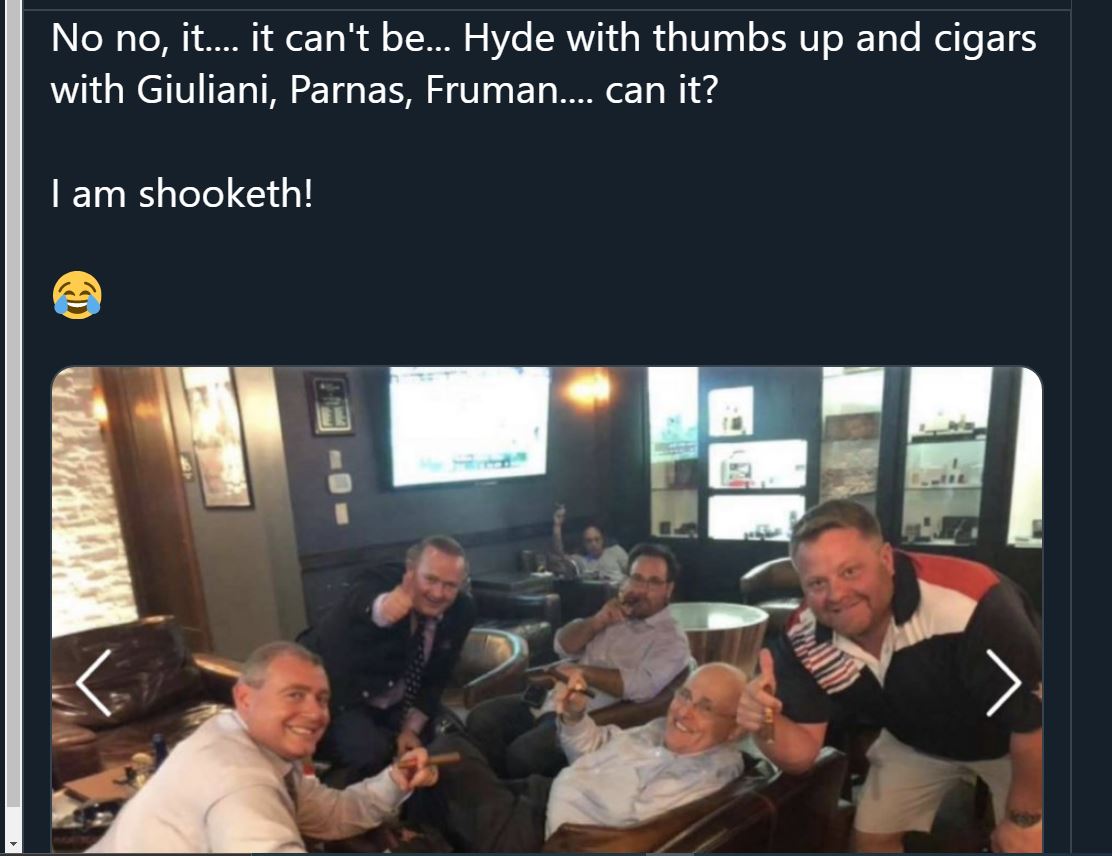Click the text line "with Giuliani, Parnas, Fruman.... can it?"
The height and width of the screenshot is (856, 1112).
click(384, 90)
